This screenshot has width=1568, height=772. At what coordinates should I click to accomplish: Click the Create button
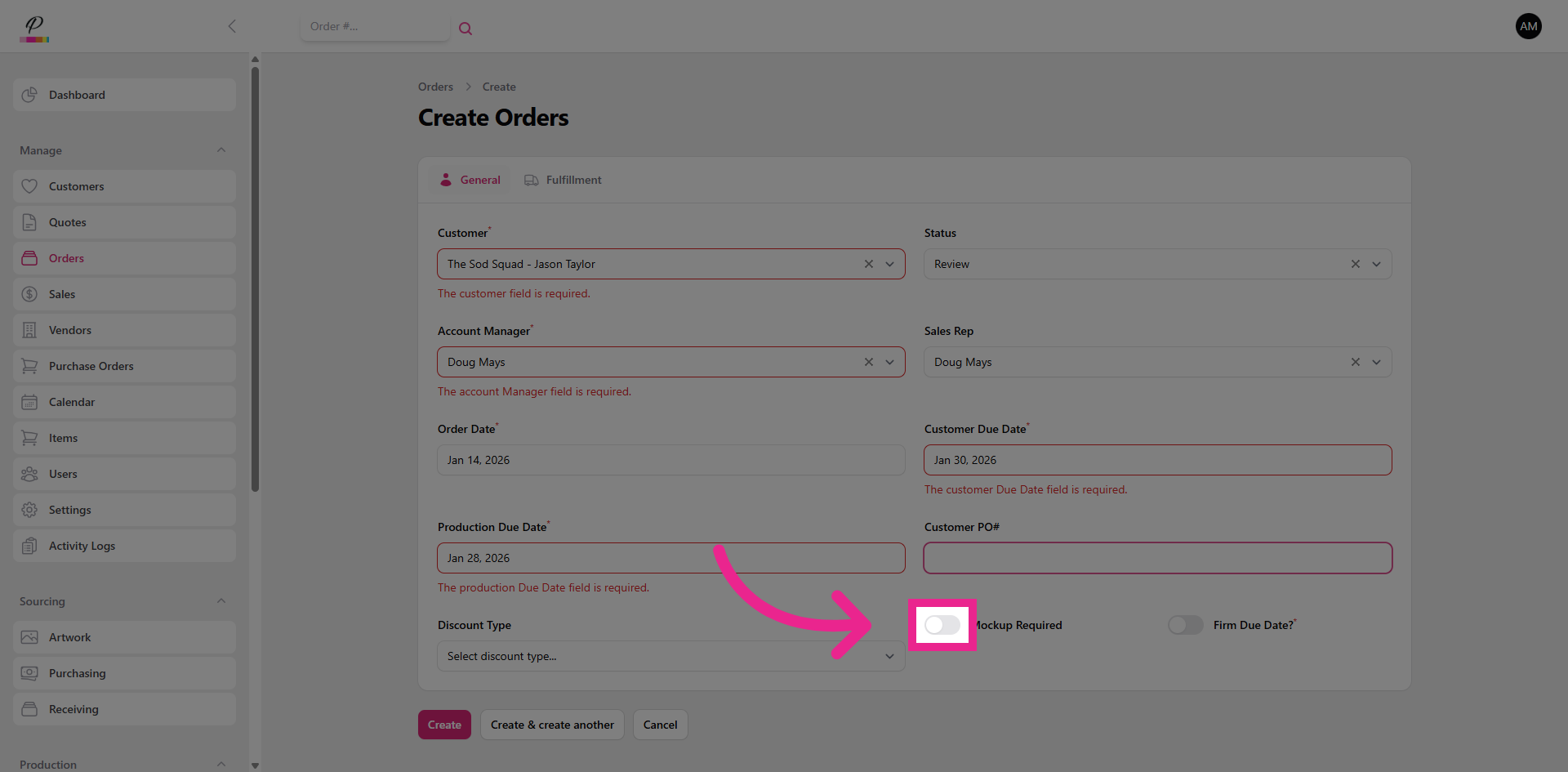point(444,725)
